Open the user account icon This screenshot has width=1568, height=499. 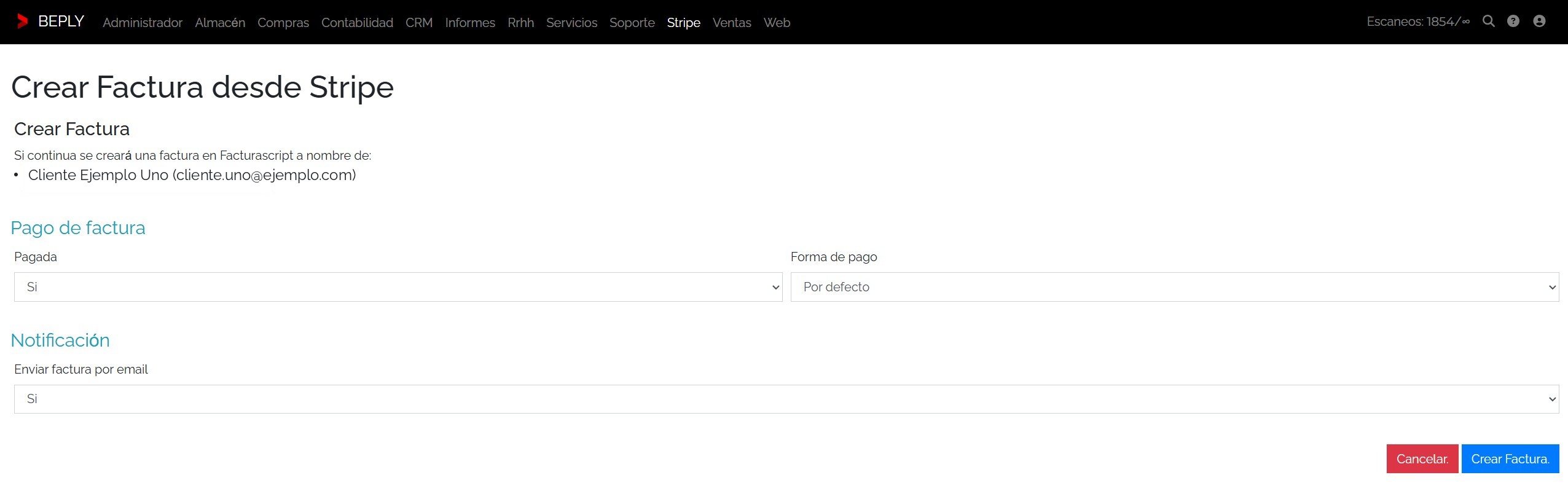1539,22
